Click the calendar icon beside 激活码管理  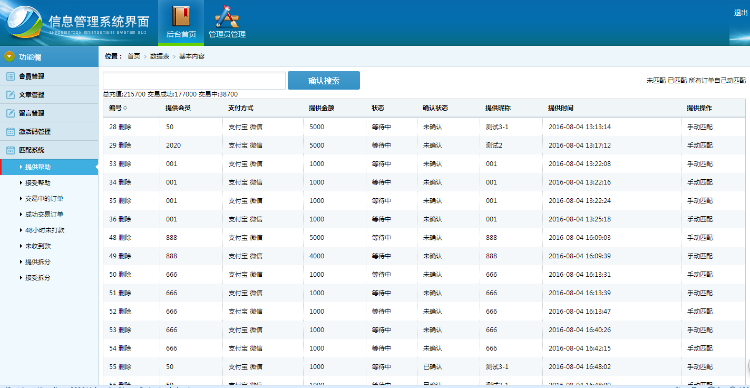point(11,132)
